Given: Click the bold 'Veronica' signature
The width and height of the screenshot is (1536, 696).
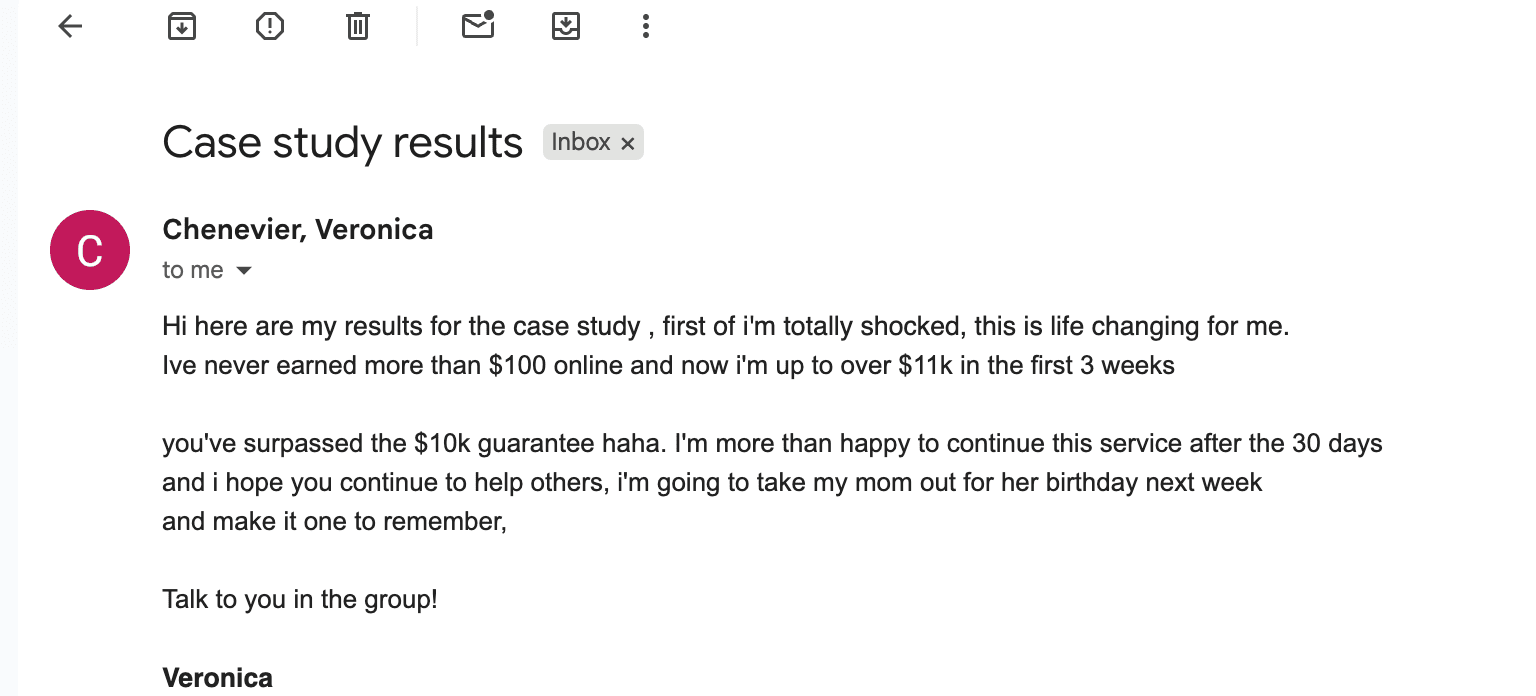Looking at the screenshot, I should 217,678.
